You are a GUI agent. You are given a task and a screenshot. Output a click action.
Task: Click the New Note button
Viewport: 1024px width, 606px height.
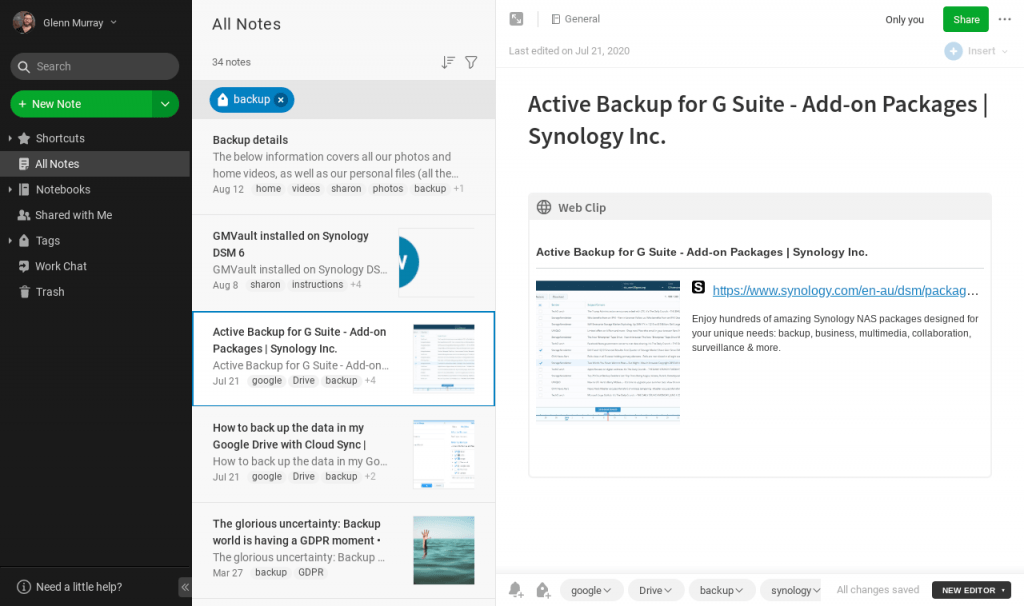click(81, 104)
